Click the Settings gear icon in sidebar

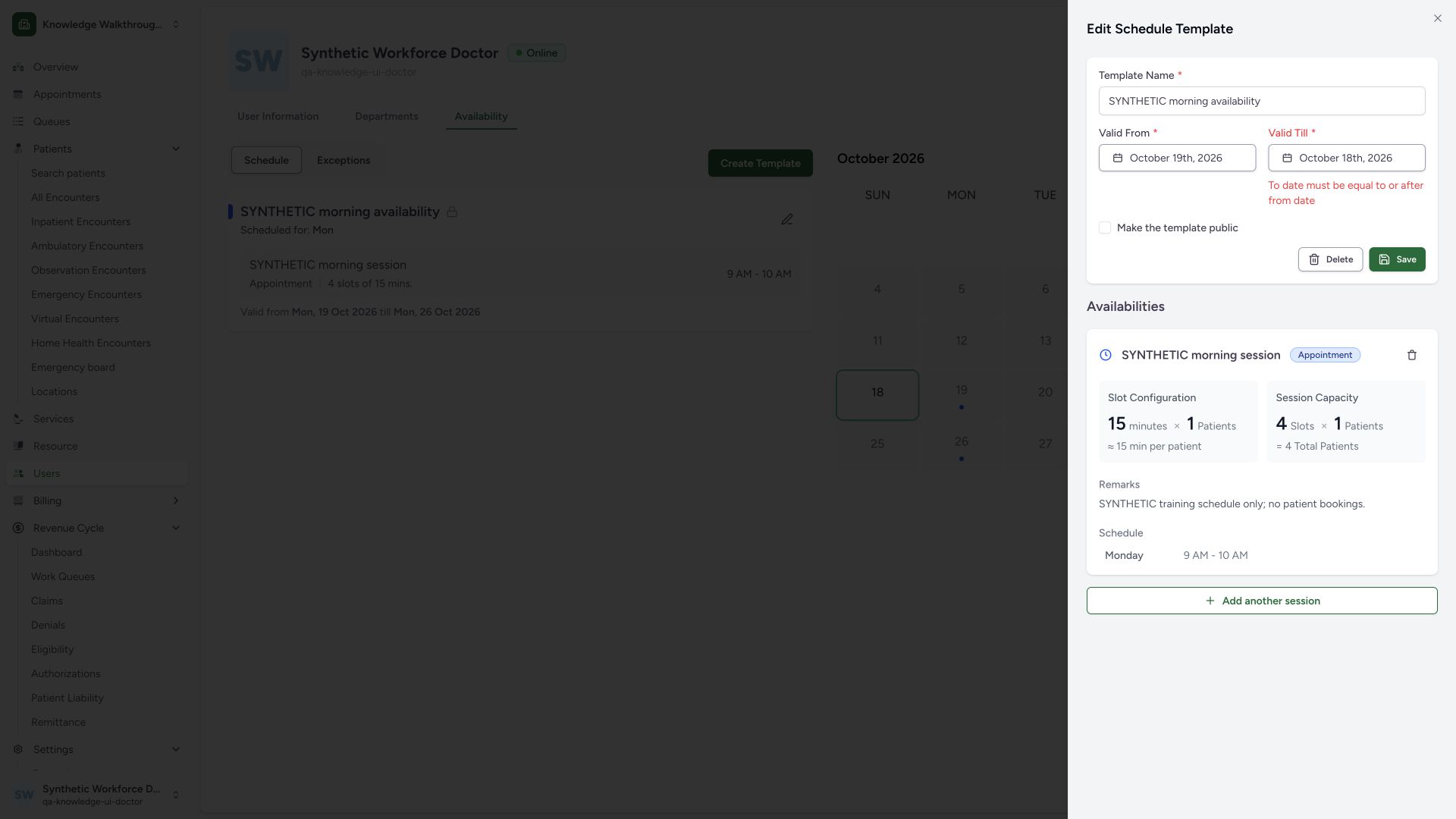(18, 749)
